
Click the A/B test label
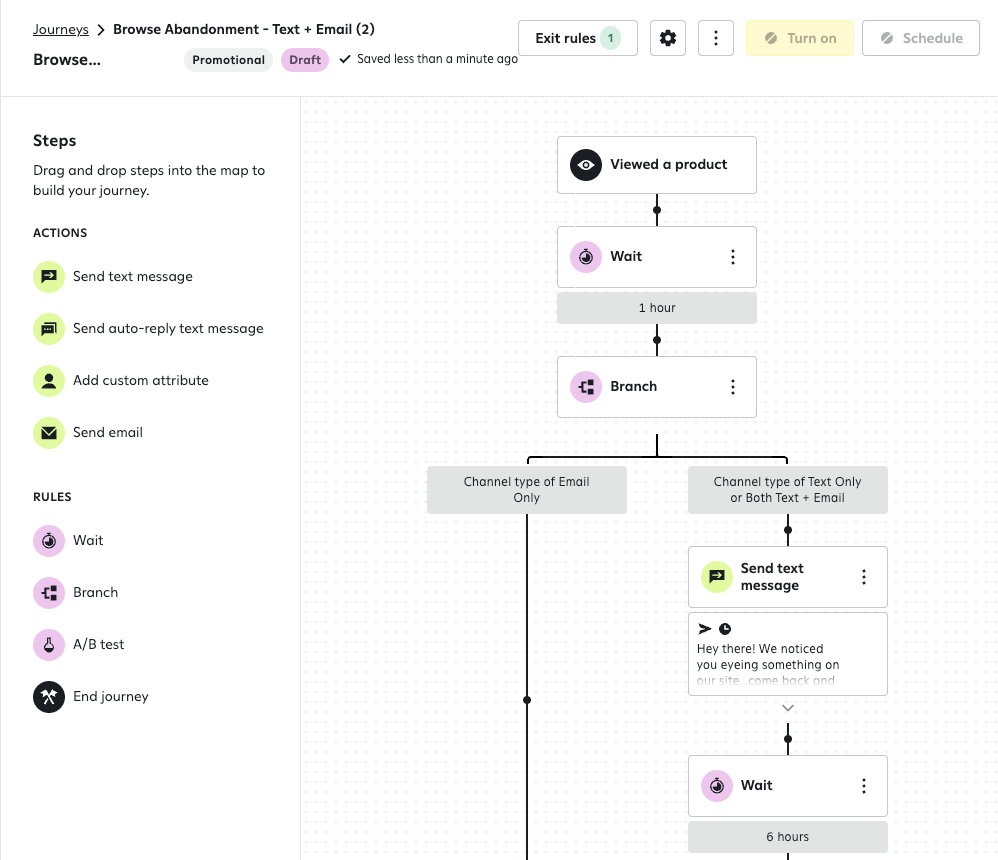(x=99, y=645)
